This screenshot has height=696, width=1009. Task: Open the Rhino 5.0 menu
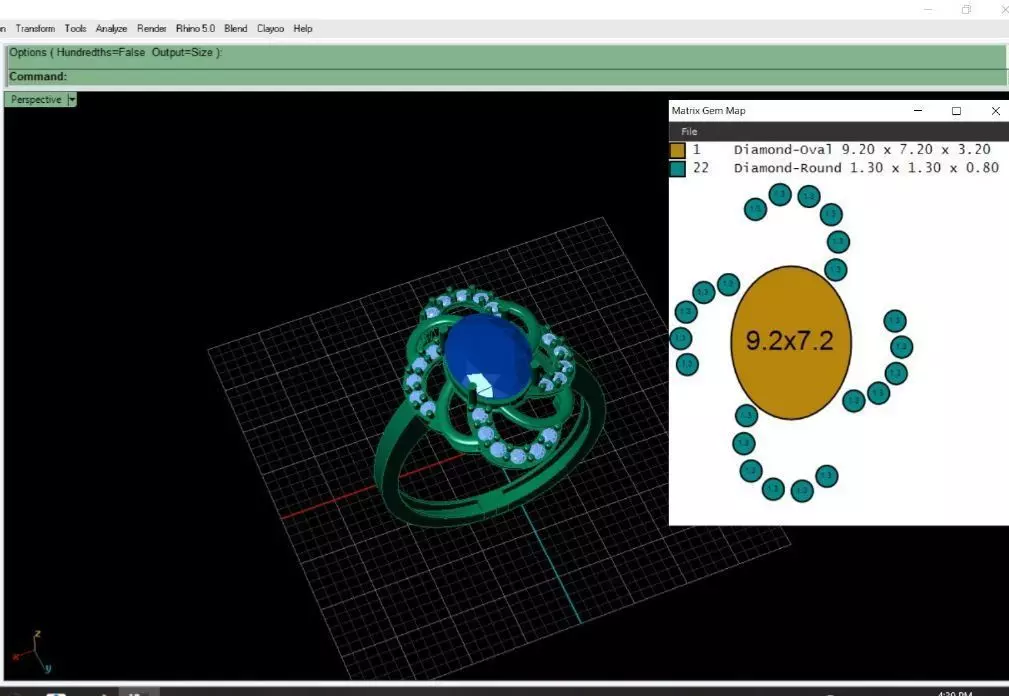pos(196,28)
